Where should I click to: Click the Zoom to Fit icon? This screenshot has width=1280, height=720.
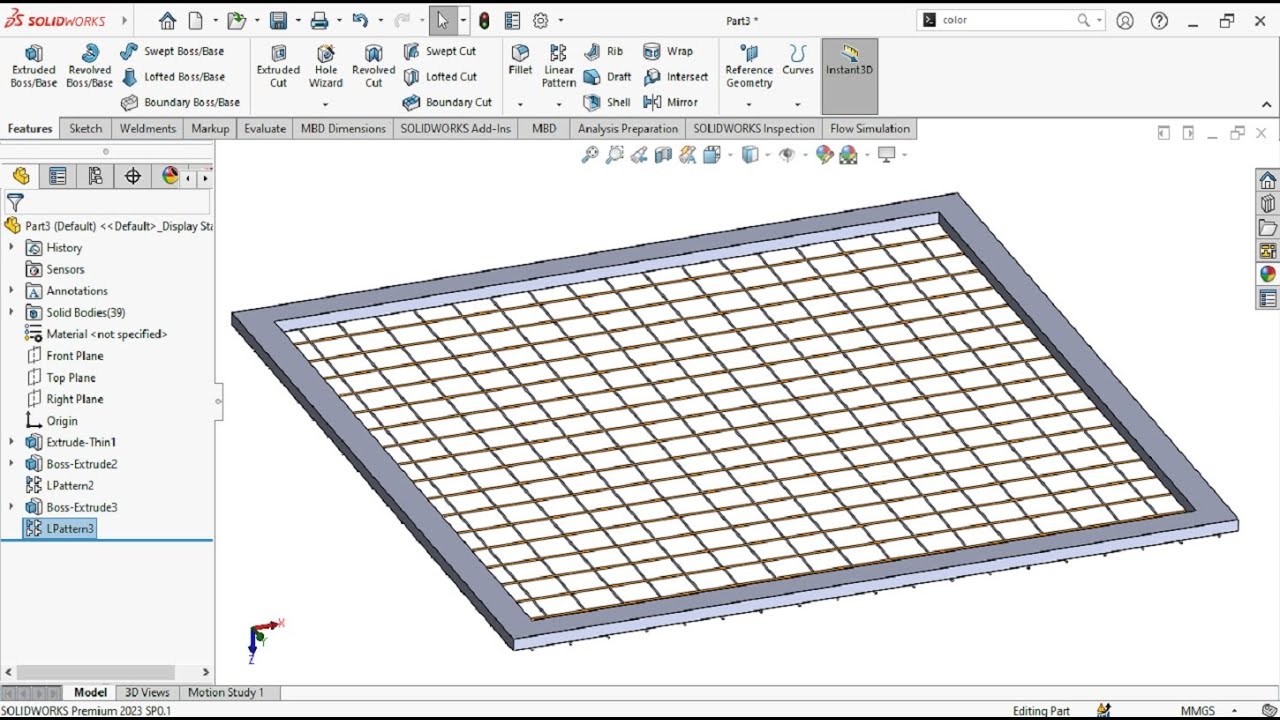(x=590, y=155)
